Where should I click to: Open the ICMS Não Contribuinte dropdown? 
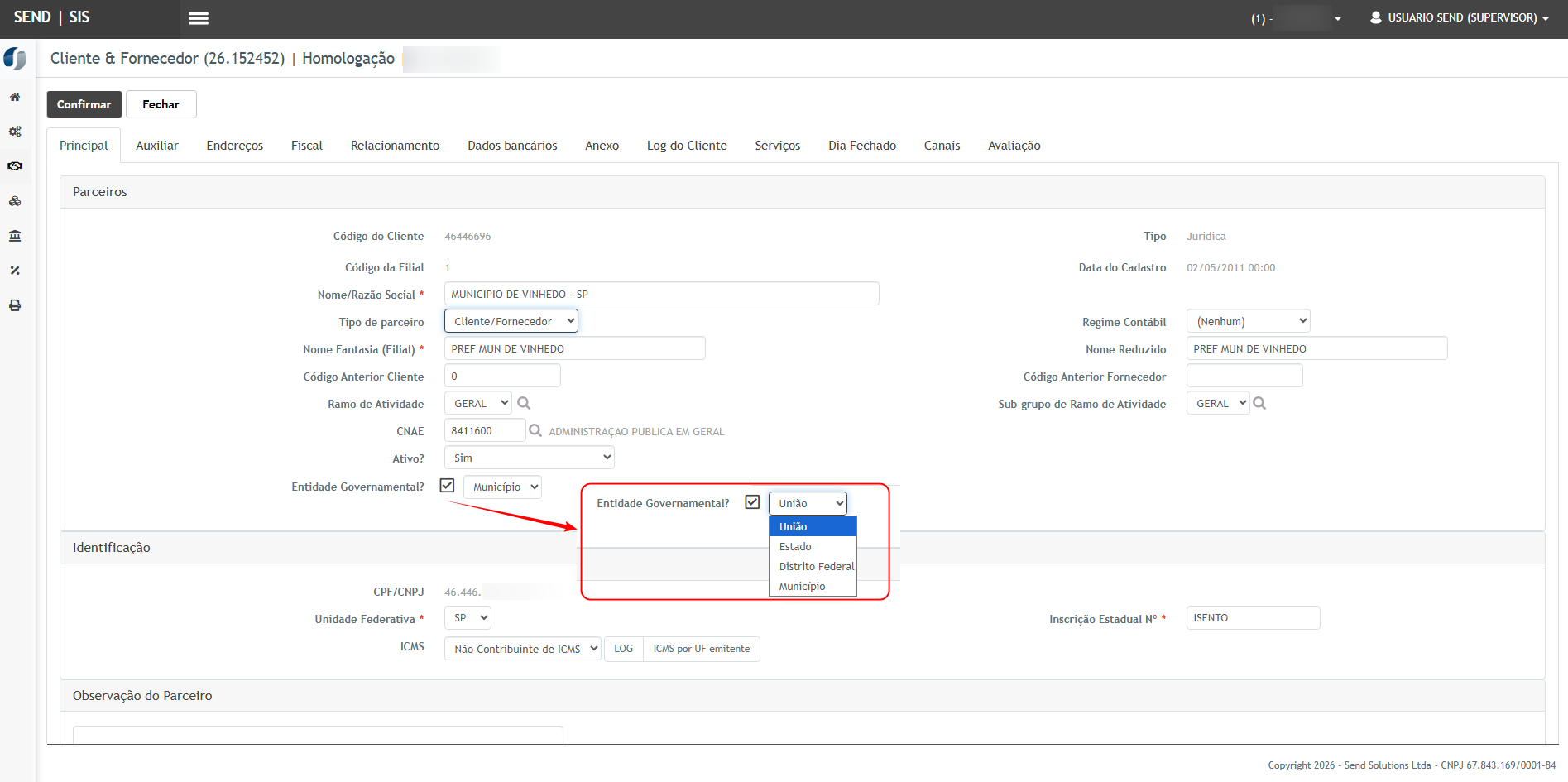(x=523, y=649)
